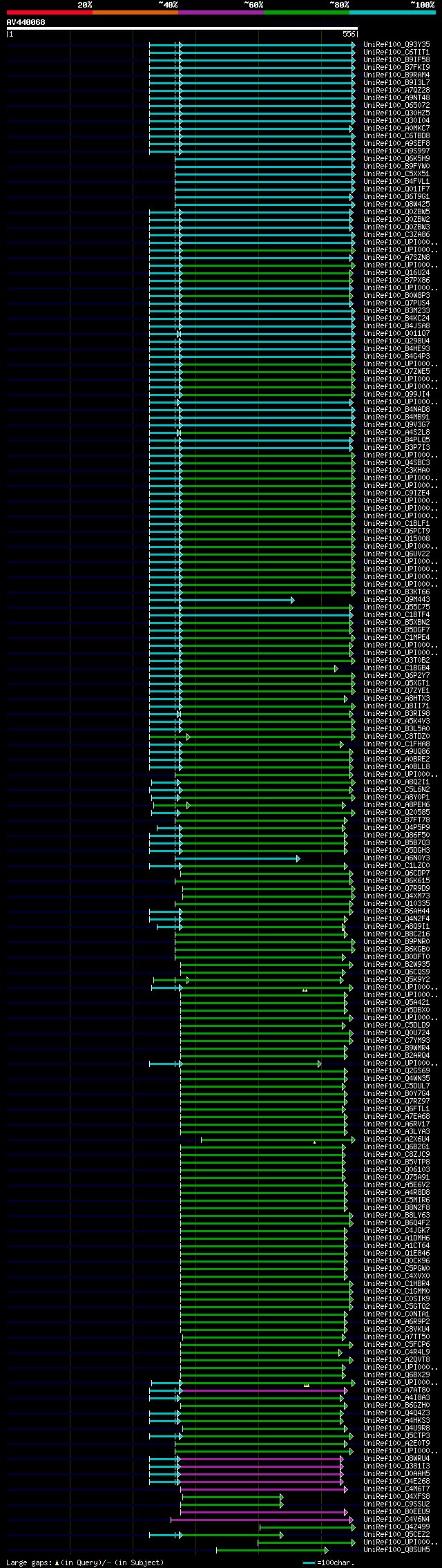Click the white query sequence bar

[x=182, y=28]
